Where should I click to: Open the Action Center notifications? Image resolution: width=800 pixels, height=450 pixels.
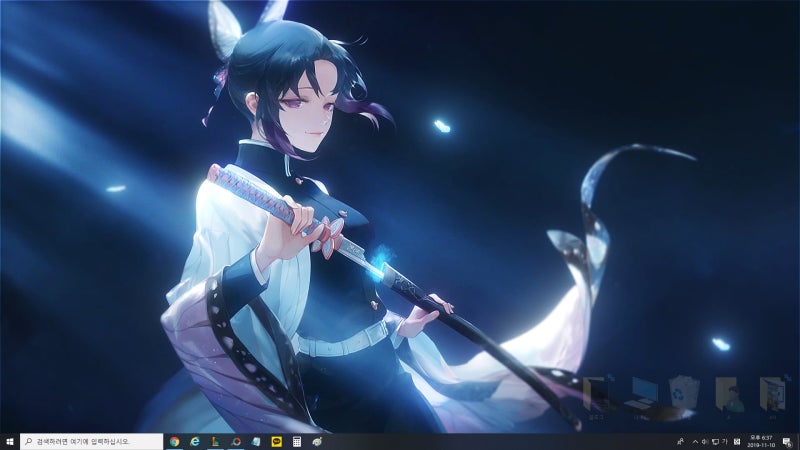click(787, 442)
